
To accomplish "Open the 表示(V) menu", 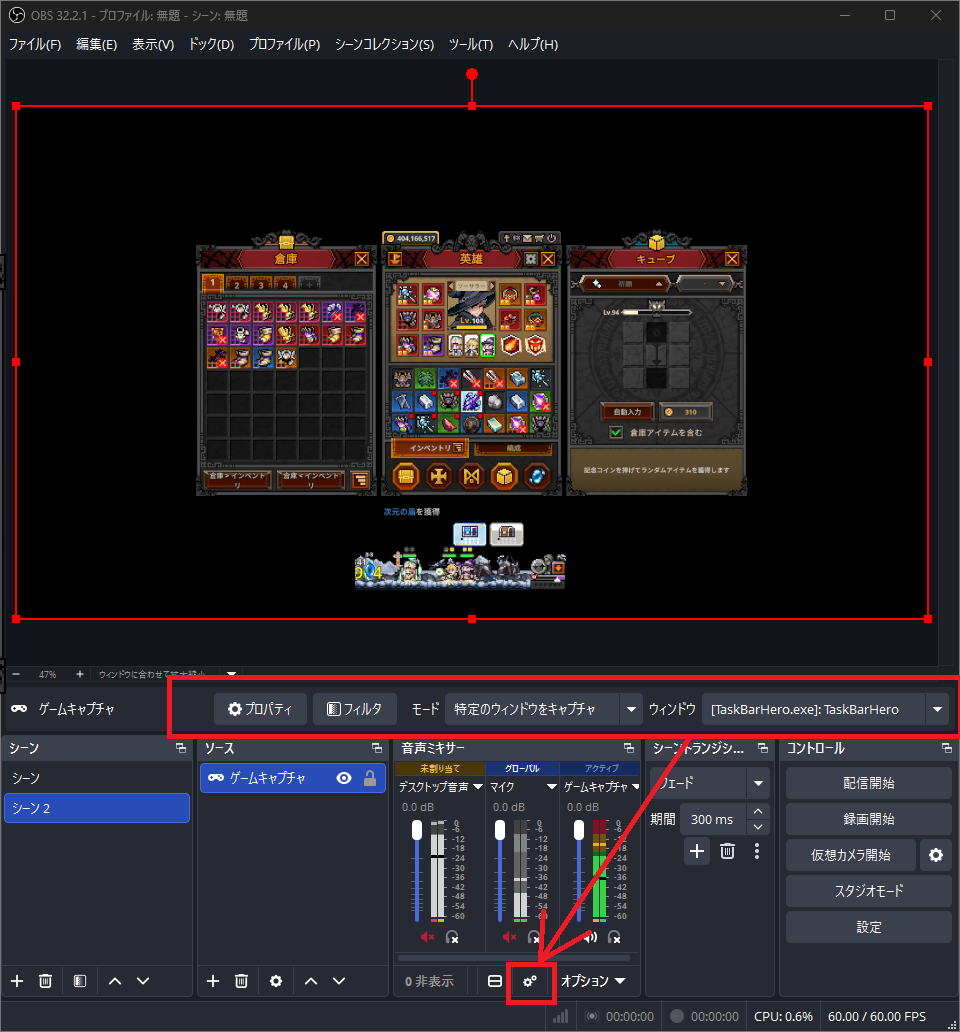I will (x=153, y=44).
